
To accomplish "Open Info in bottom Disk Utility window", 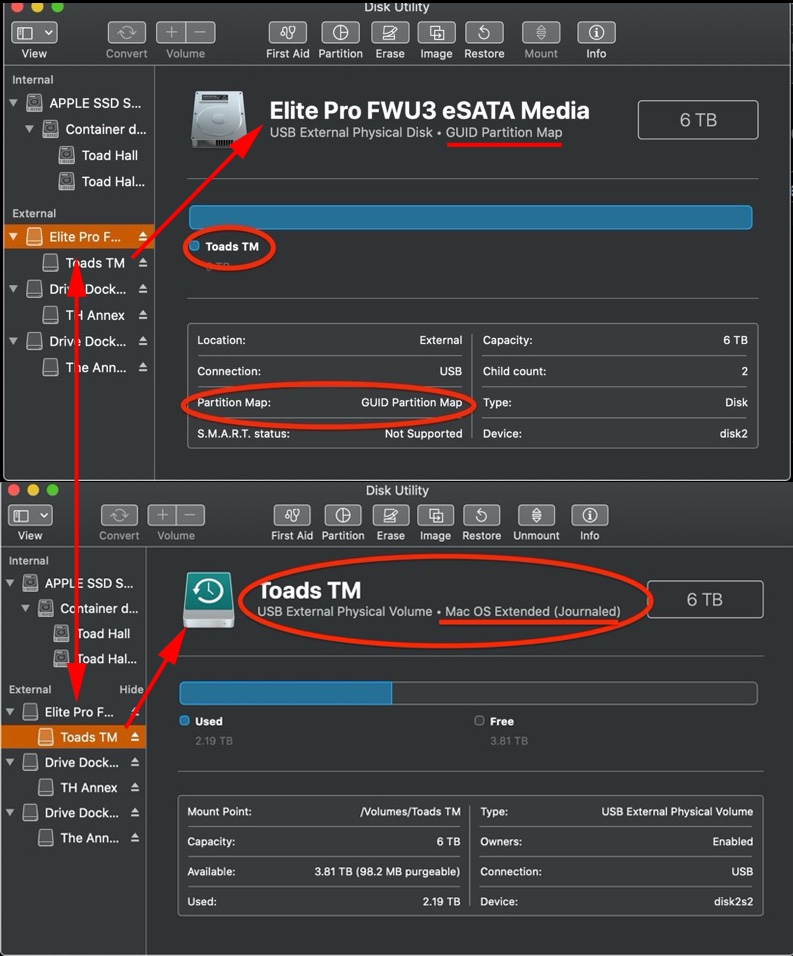I will [x=589, y=515].
